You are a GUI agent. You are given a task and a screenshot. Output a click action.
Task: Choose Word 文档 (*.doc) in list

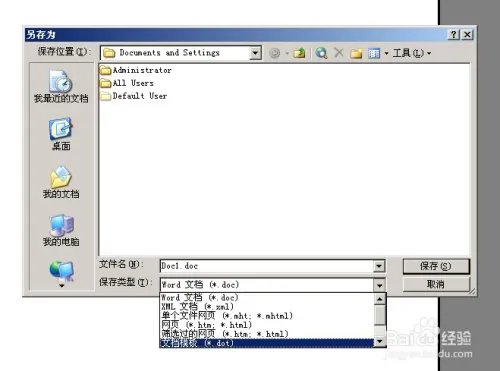coord(266,297)
